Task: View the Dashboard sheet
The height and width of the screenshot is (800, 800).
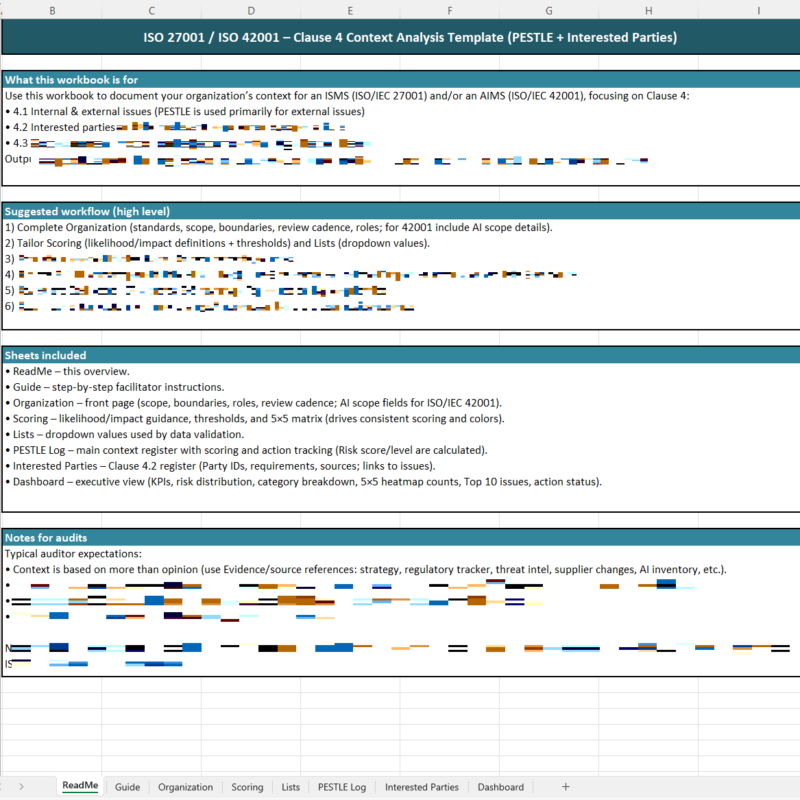Action: click(x=500, y=787)
